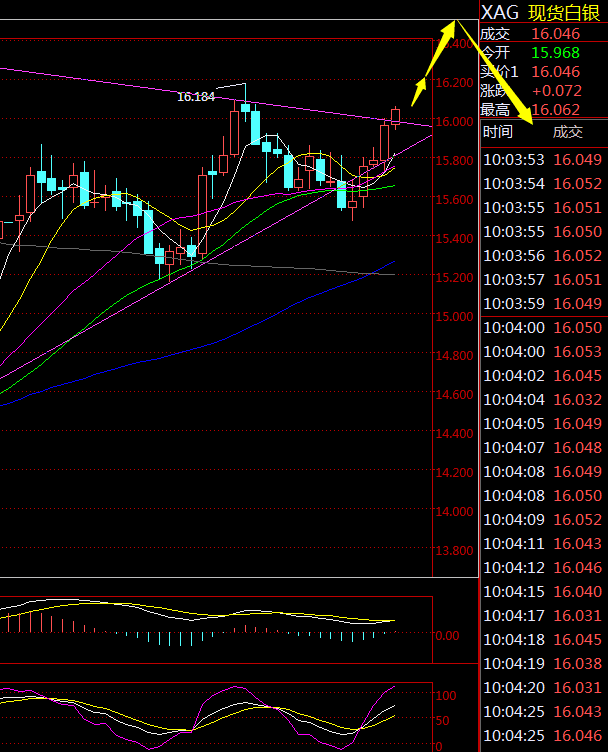Select the tick row timed 10:03:56
The image size is (608, 752).
click(x=542, y=256)
